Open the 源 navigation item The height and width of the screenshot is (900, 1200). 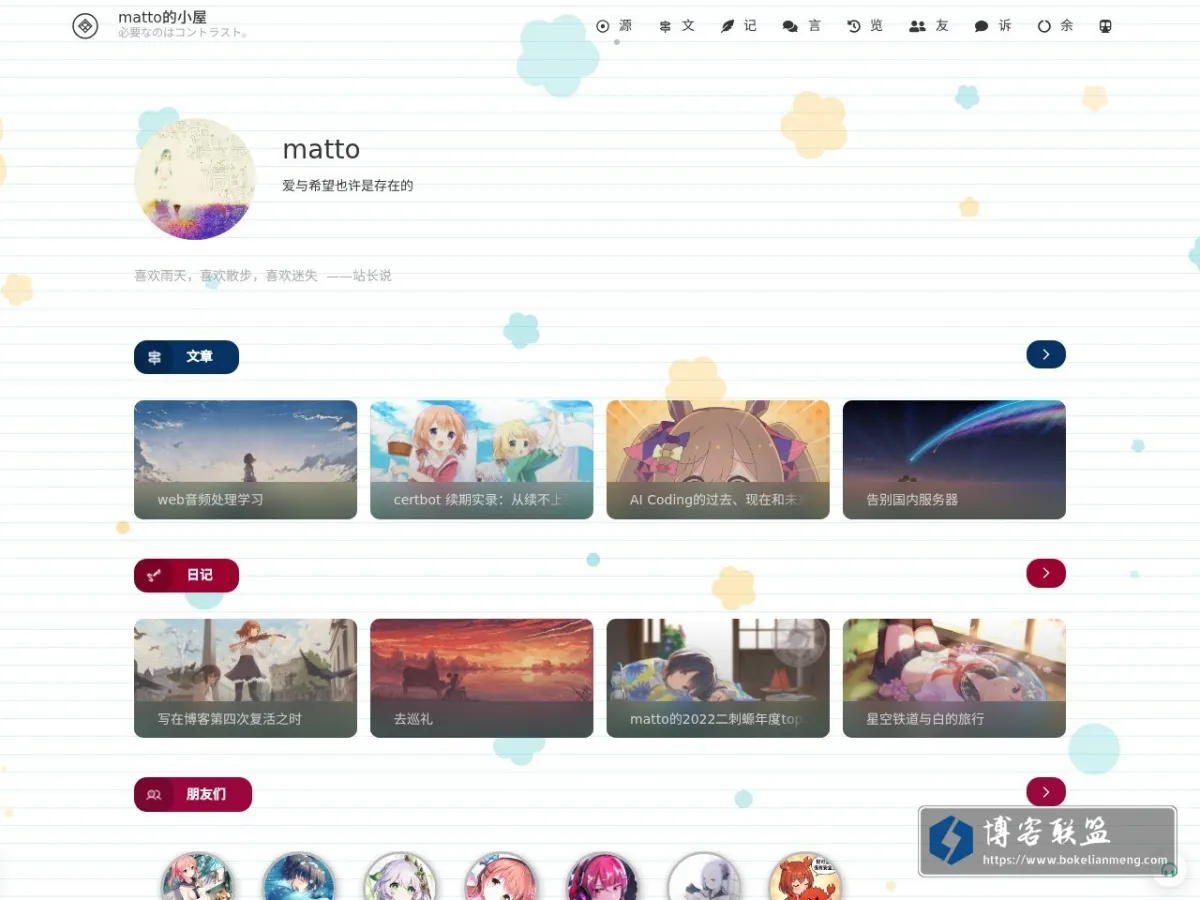click(x=614, y=26)
